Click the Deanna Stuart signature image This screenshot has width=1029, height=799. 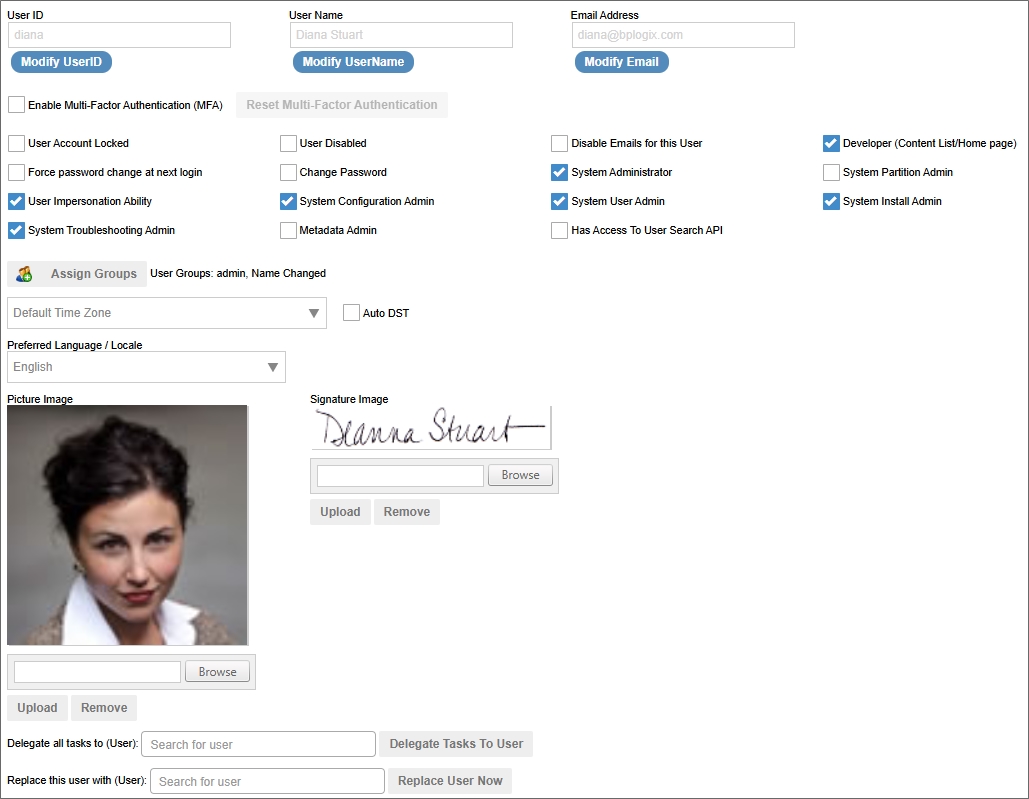[430, 428]
